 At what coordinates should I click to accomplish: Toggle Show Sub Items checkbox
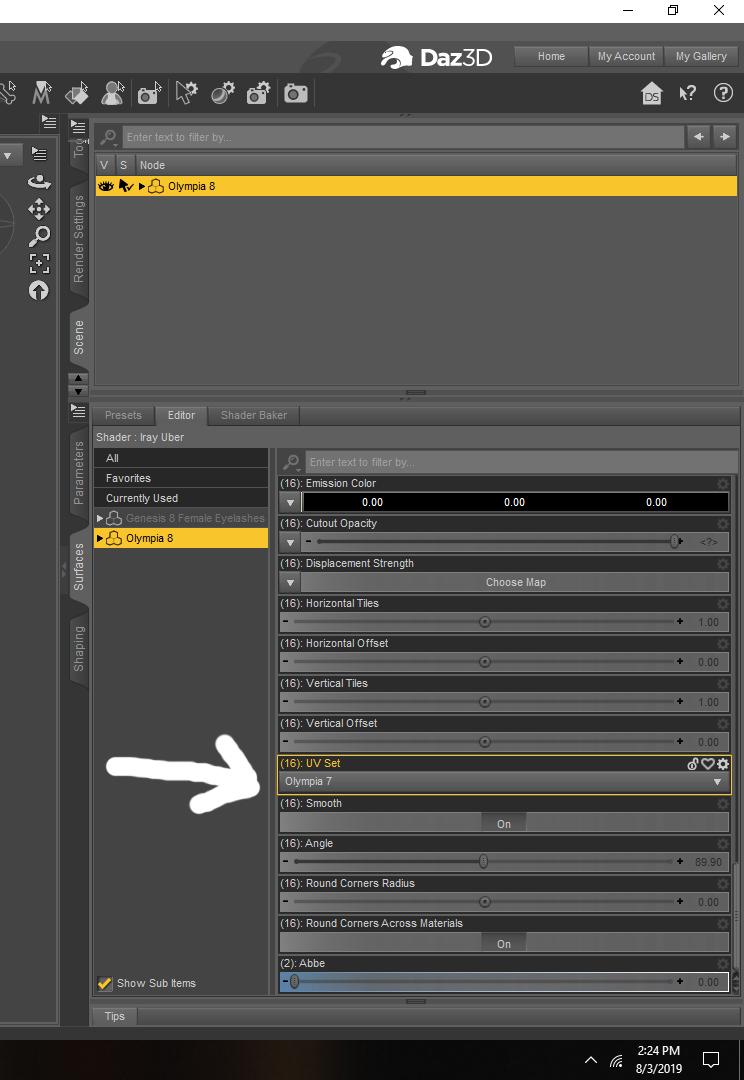click(105, 983)
